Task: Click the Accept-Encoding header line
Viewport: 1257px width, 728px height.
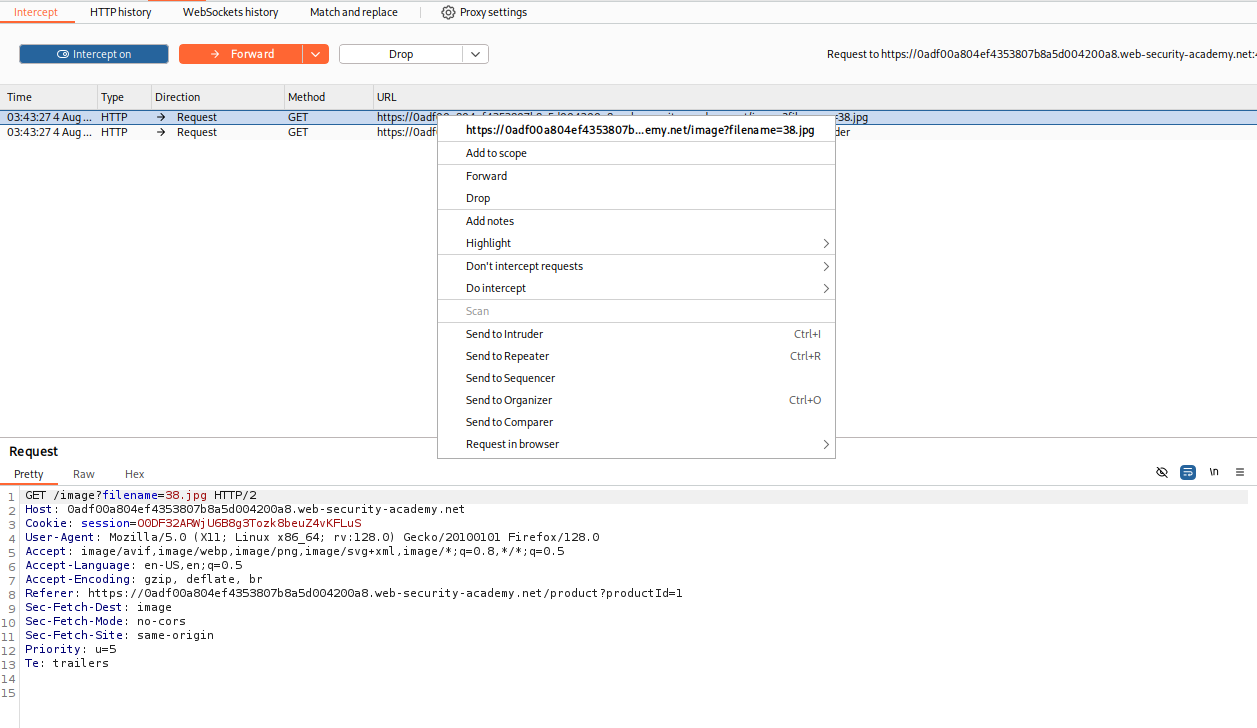Action: click(x=144, y=579)
